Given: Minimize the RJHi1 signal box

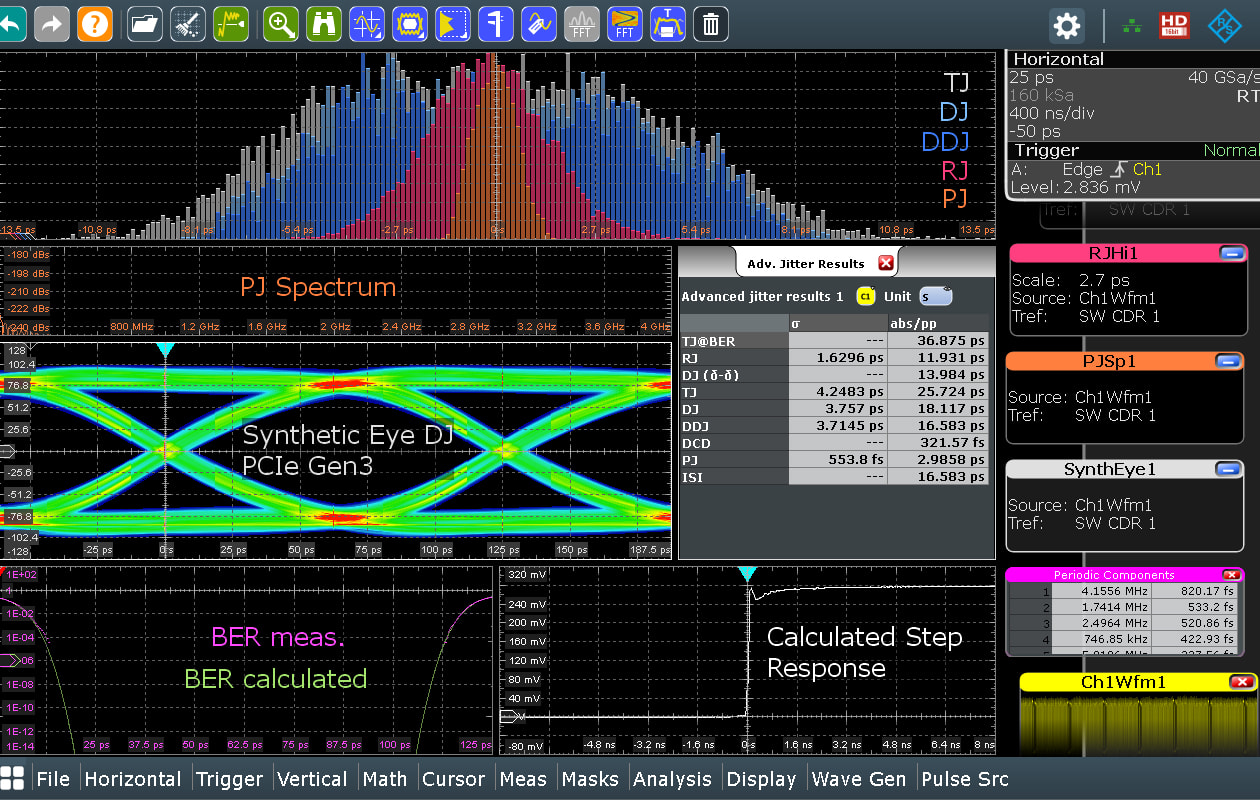Looking at the screenshot, I should coord(1231,254).
